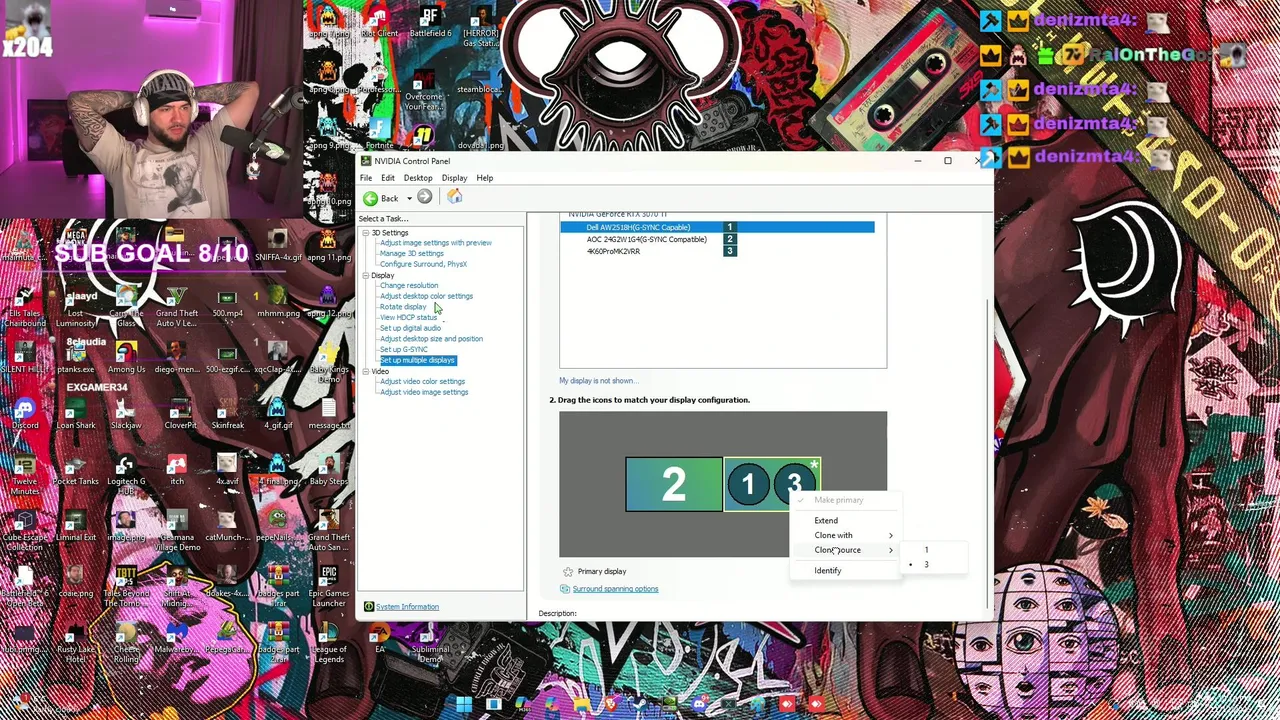Viewport: 1280px width, 720px height.
Task: Open Baby Steps desktop shortcut
Action: pos(329,469)
